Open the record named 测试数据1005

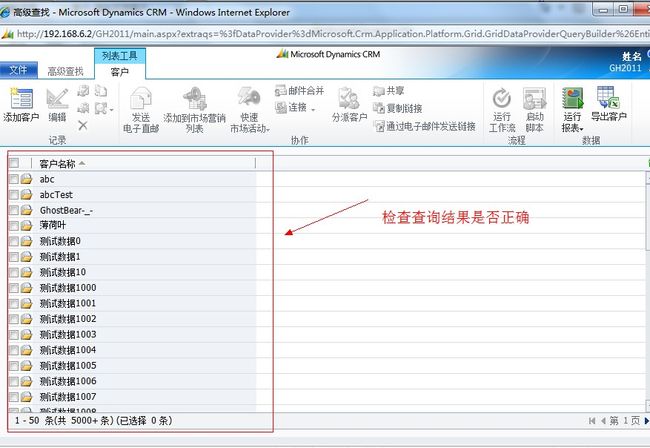[68, 366]
